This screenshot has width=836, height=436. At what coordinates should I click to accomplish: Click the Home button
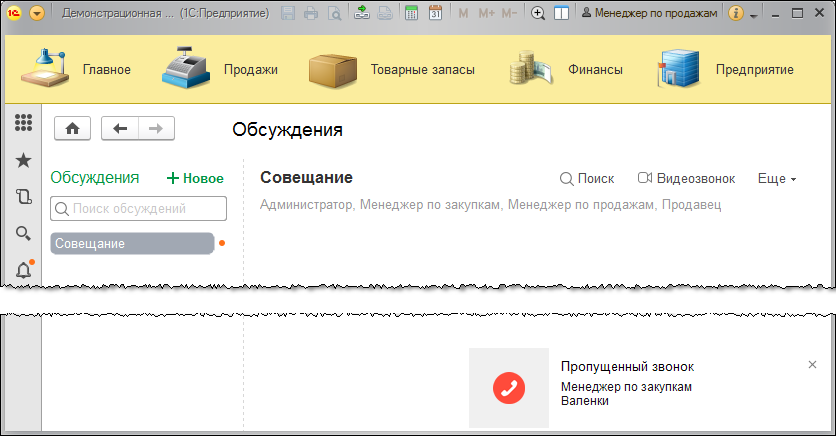point(73,128)
